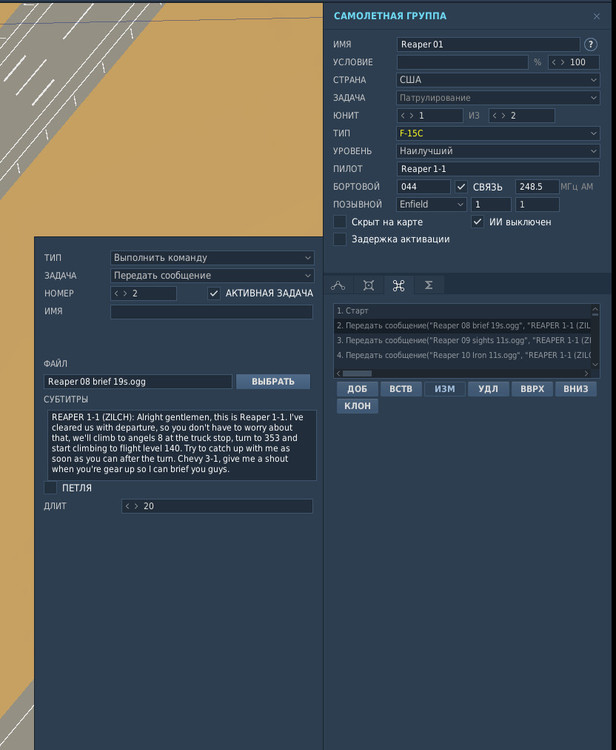Click the УДЛ delete button

click(488, 389)
